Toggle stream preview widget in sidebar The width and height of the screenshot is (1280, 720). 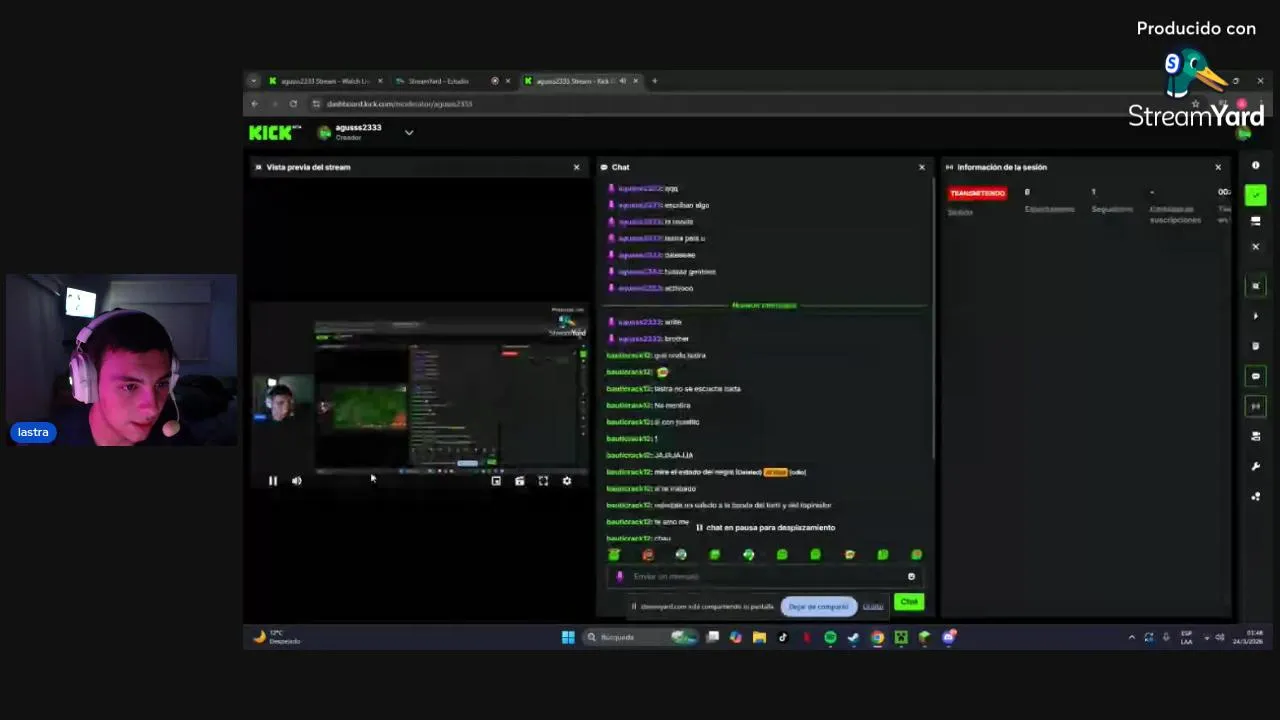(x=1256, y=286)
